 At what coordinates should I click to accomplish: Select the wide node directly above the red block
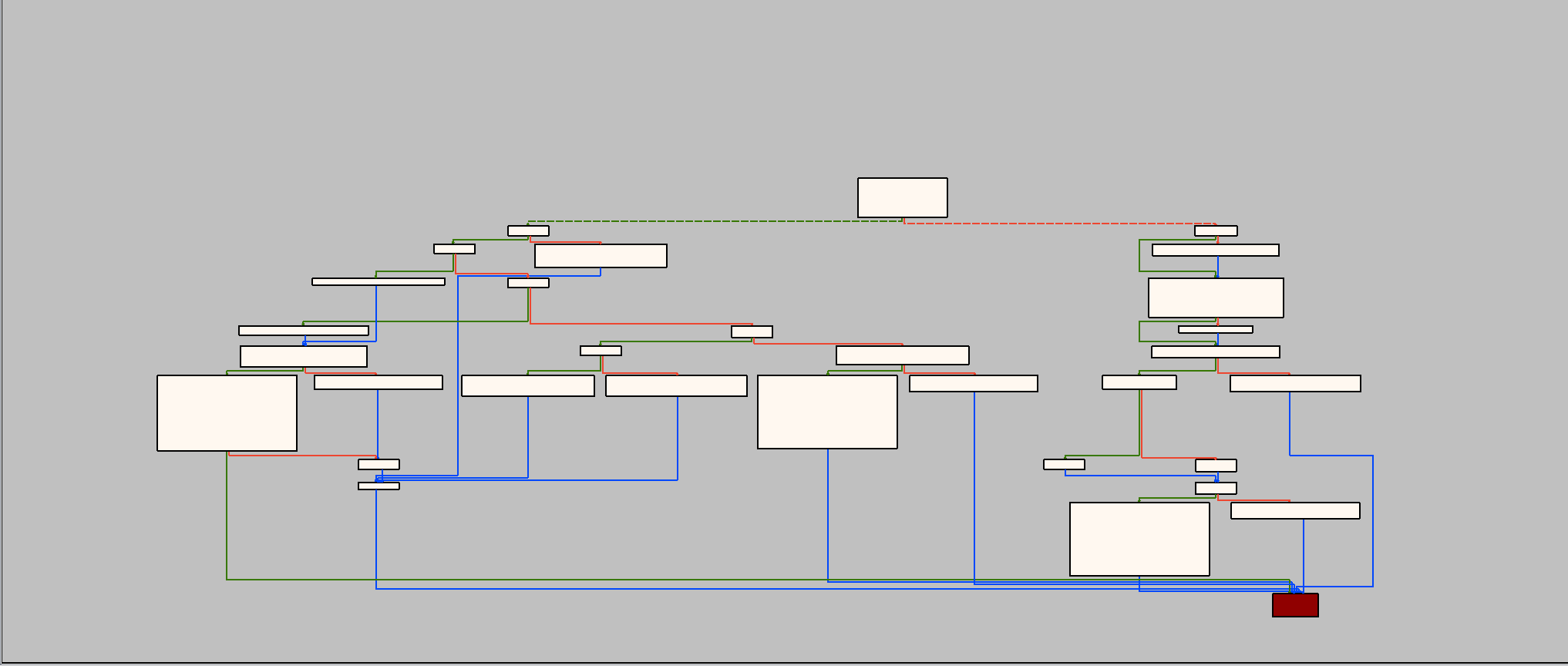coord(1295,510)
